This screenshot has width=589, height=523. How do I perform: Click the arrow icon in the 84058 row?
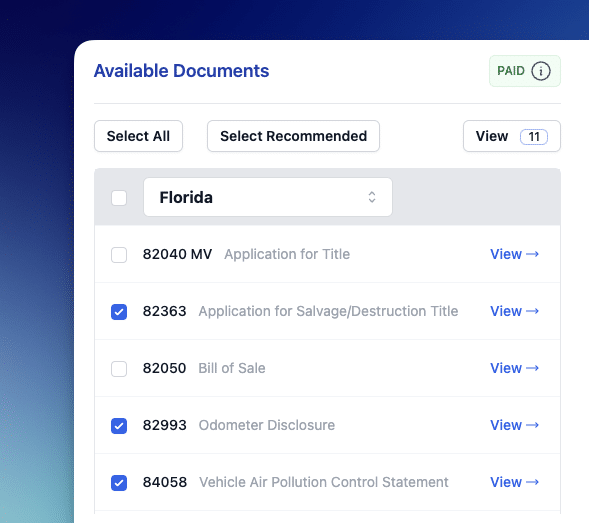(532, 482)
